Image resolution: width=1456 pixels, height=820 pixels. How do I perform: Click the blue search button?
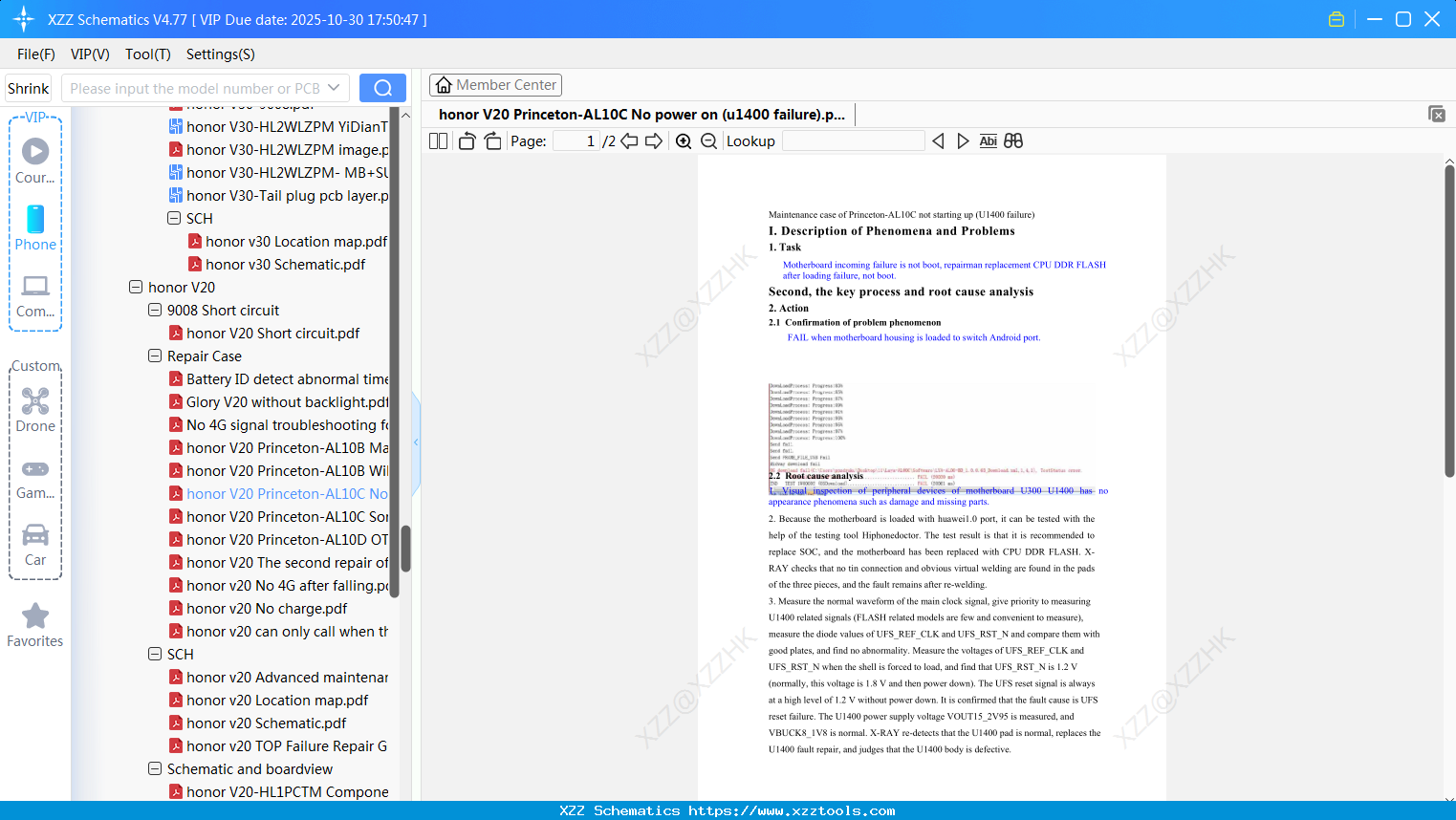pos(382,88)
